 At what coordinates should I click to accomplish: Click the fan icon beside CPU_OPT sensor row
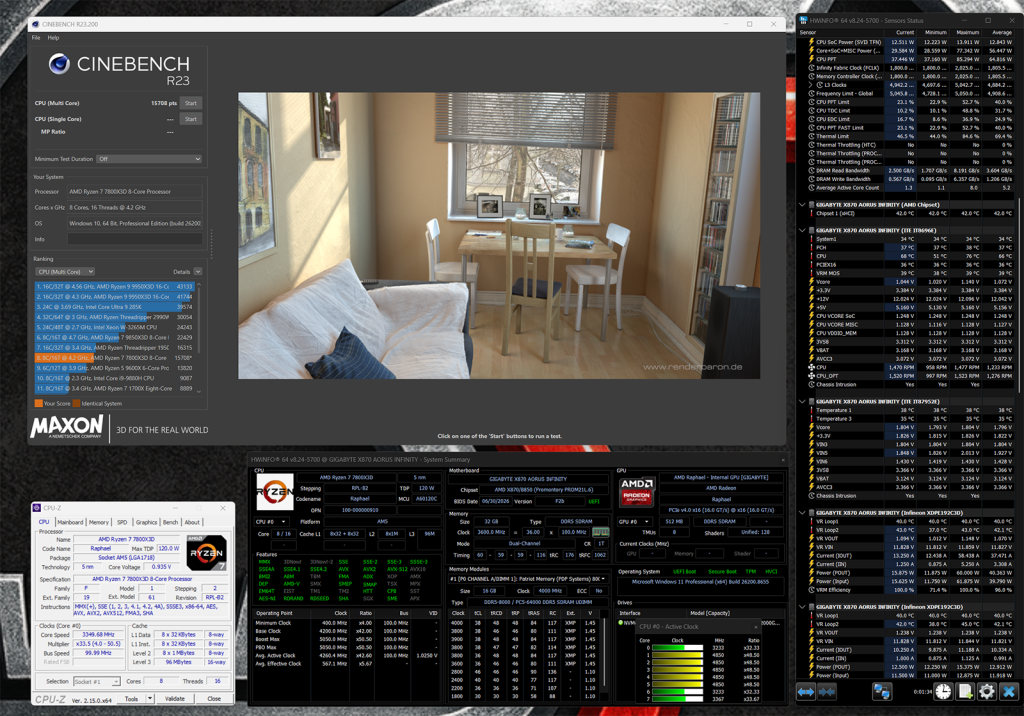811,376
